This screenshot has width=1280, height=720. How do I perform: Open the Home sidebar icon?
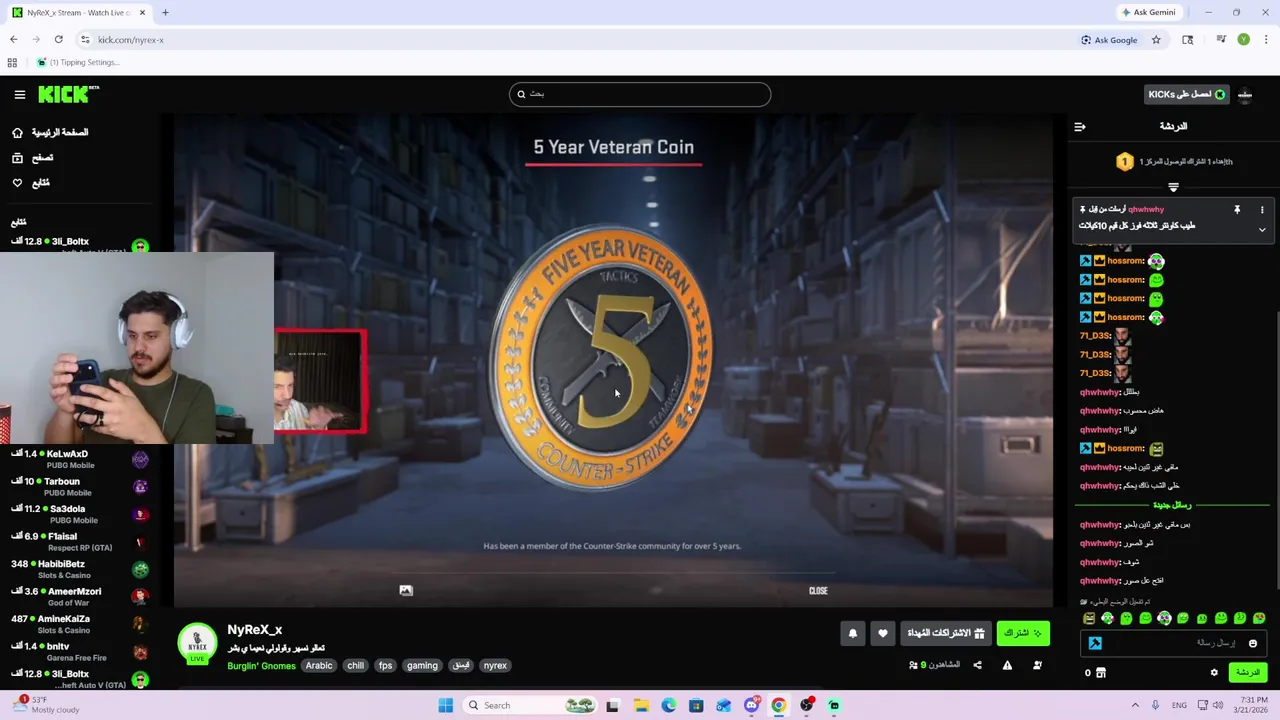(17, 132)
